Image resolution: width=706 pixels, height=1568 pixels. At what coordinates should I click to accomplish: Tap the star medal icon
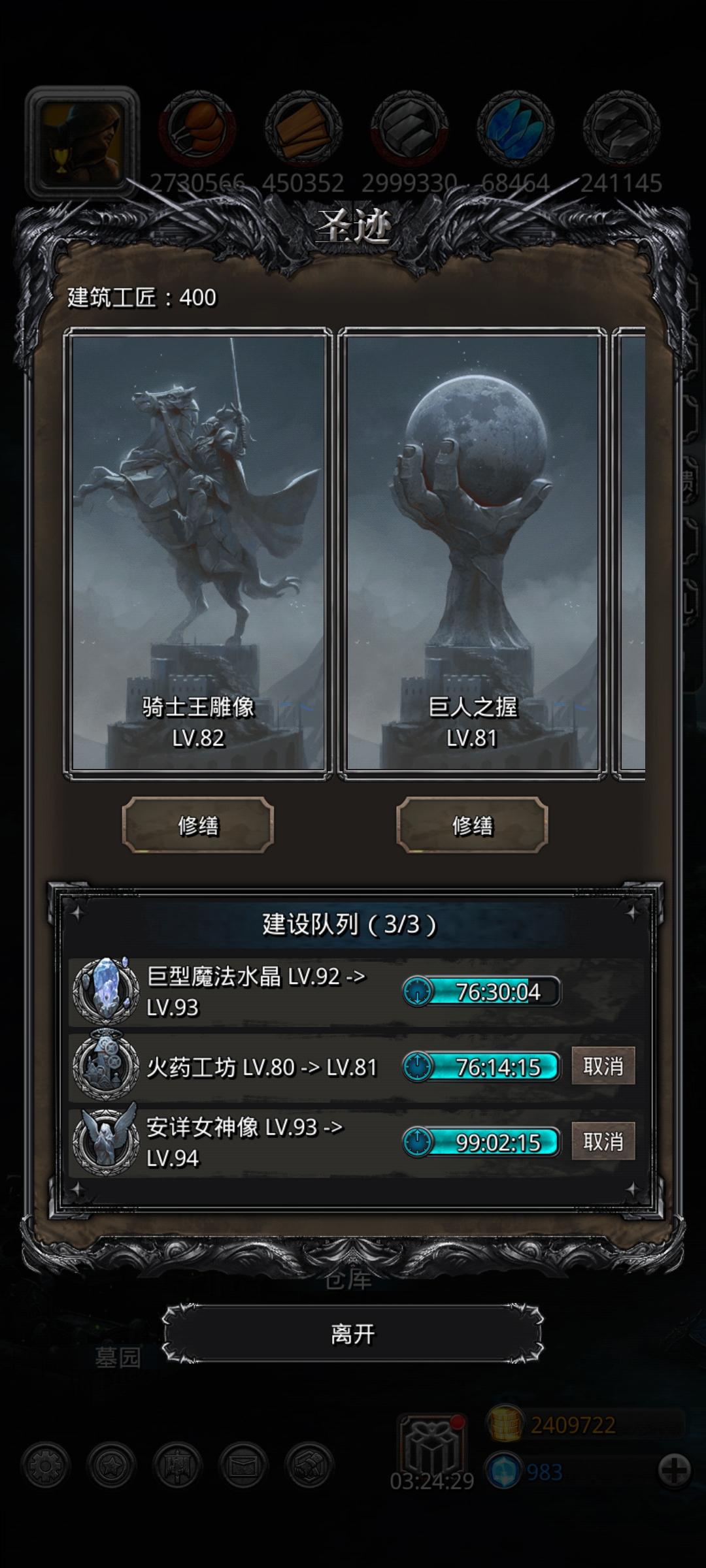111,1465
